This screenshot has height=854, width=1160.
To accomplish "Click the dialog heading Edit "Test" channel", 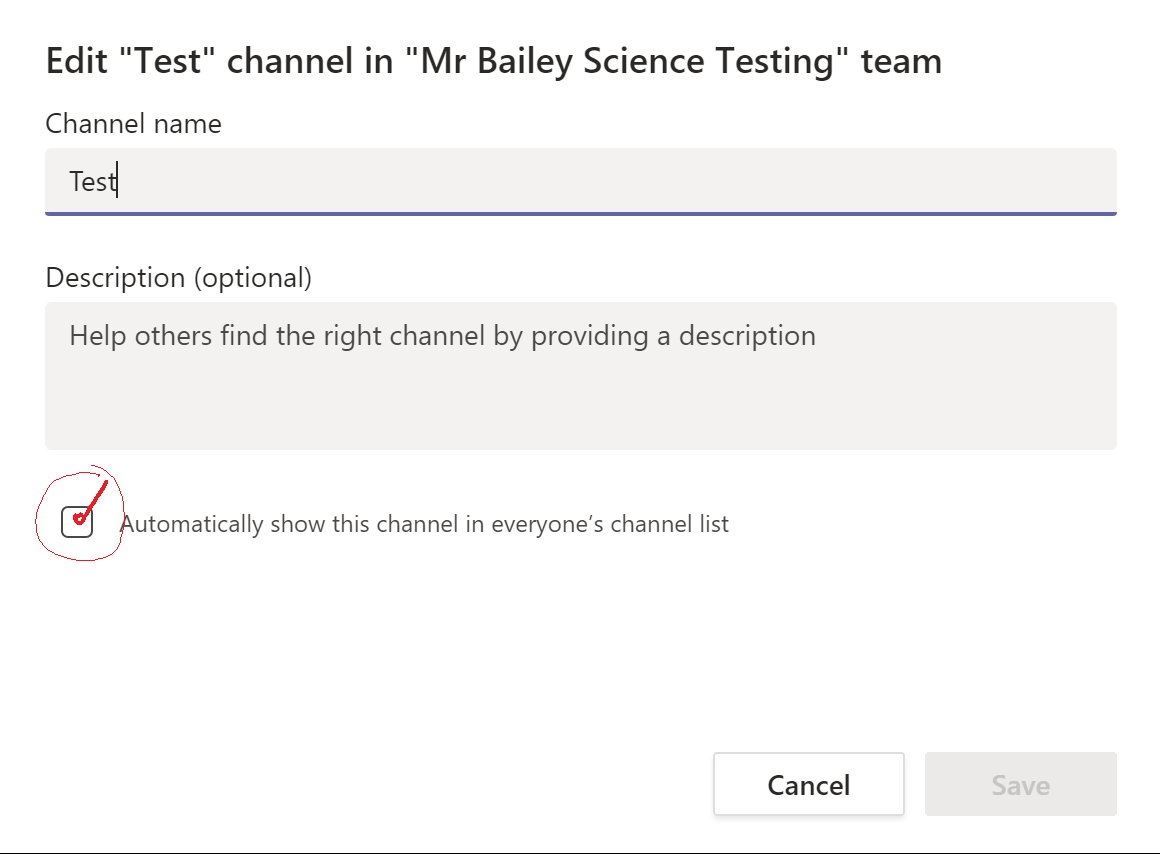I will (x=493, y=61).
